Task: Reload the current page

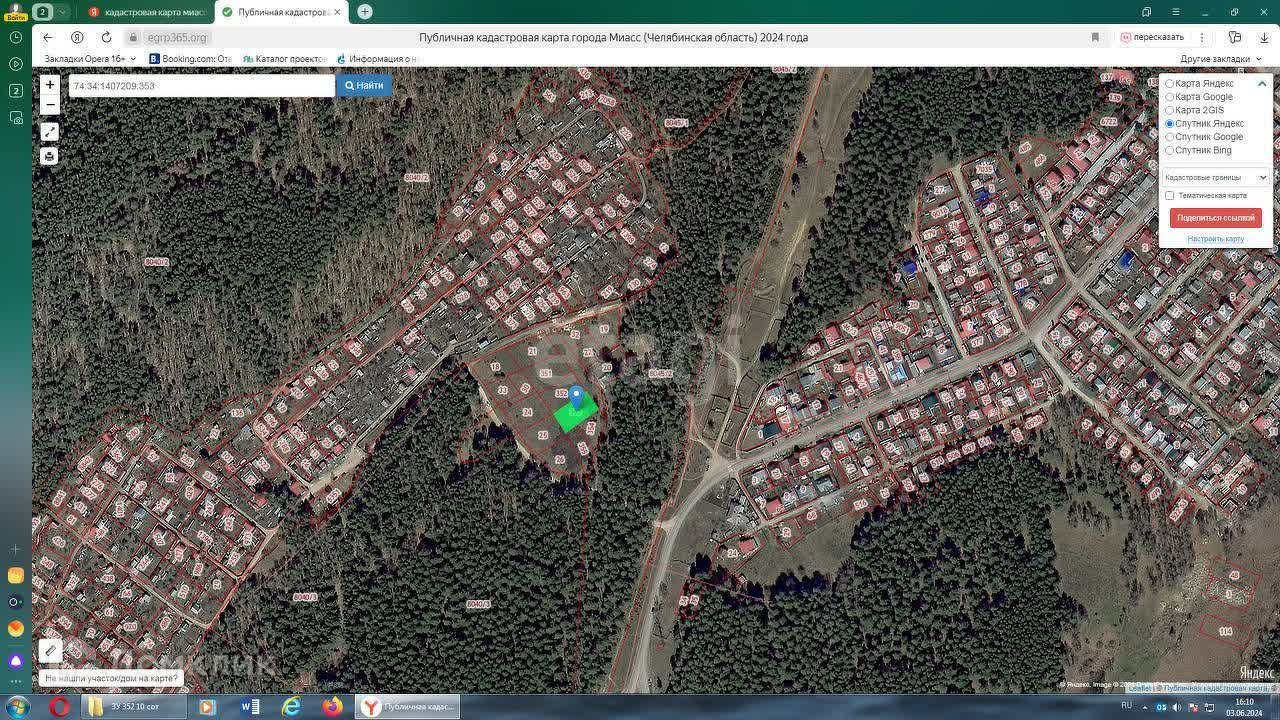Action: point(106,37)
